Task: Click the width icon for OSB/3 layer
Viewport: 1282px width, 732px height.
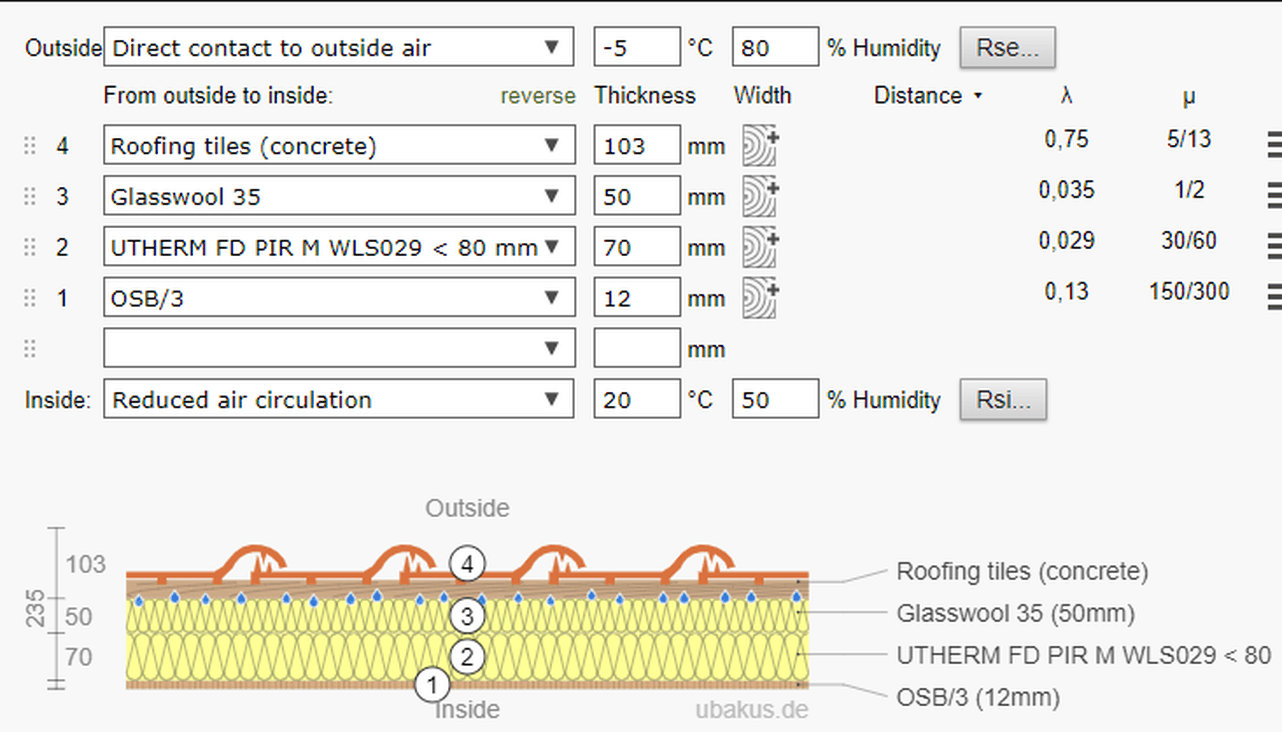Action: point(759,298)
